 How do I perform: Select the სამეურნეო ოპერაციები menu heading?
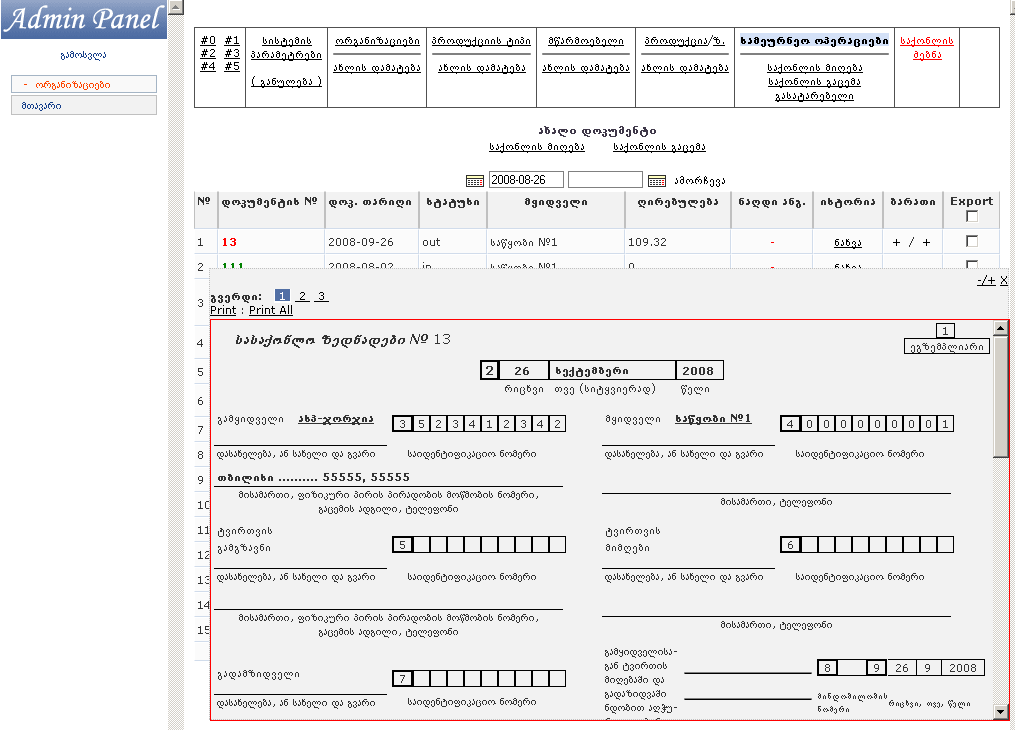pos(814,41)
